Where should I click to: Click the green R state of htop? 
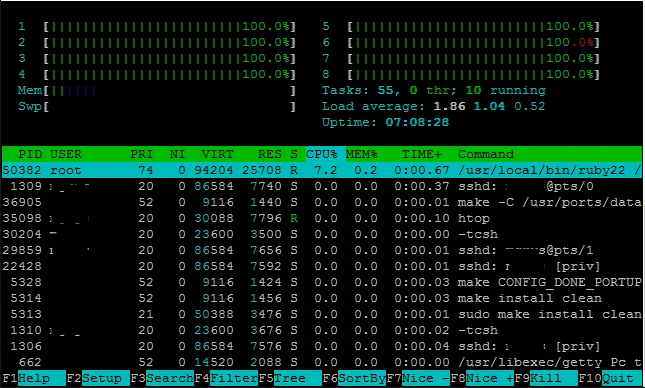point(294,218)
